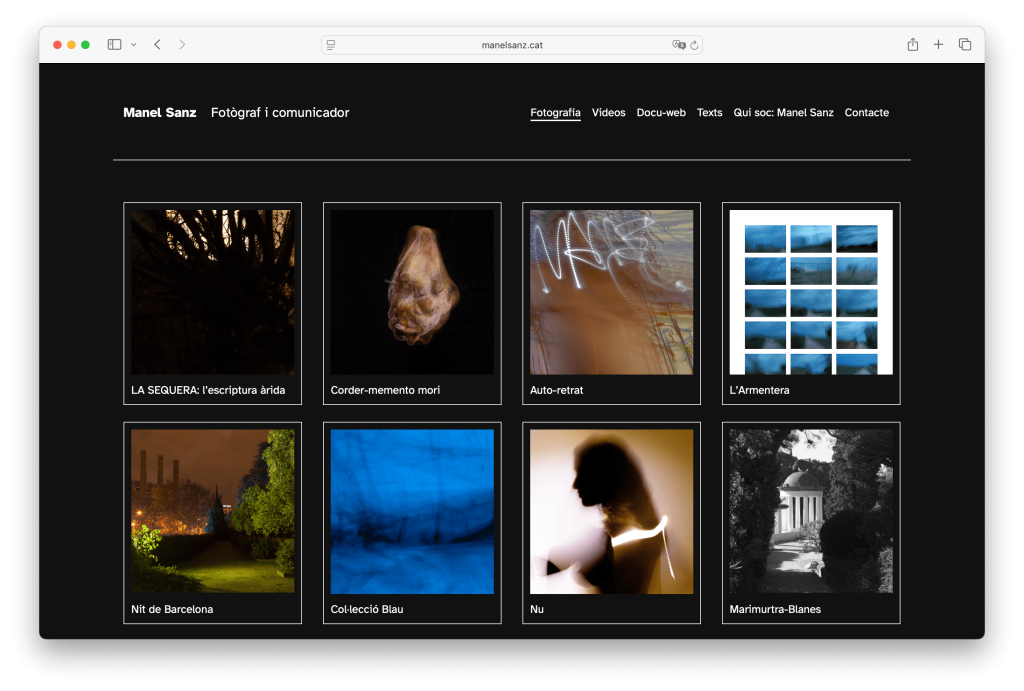Open the page translation icon
This screenshot has width=1024, height=691.
(x=679, y=45)
